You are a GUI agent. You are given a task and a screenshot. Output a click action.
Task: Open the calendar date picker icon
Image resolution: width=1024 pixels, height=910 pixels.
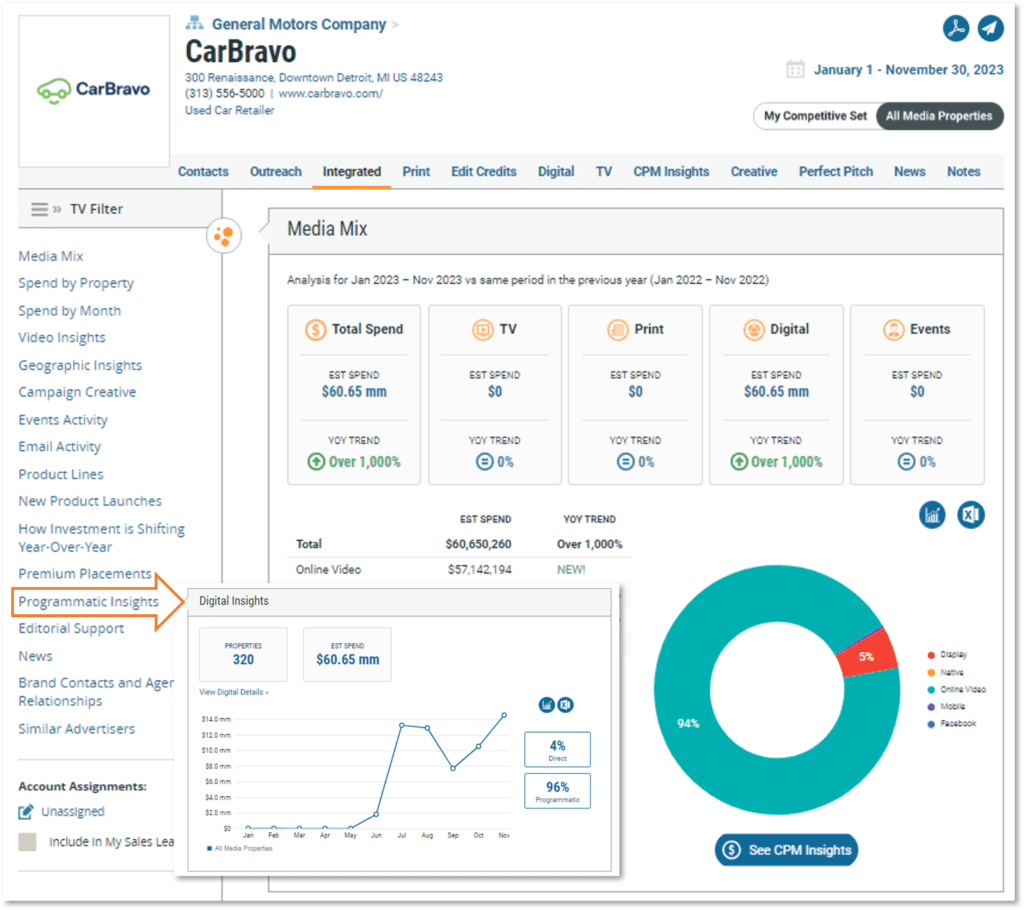coord(795,69)
